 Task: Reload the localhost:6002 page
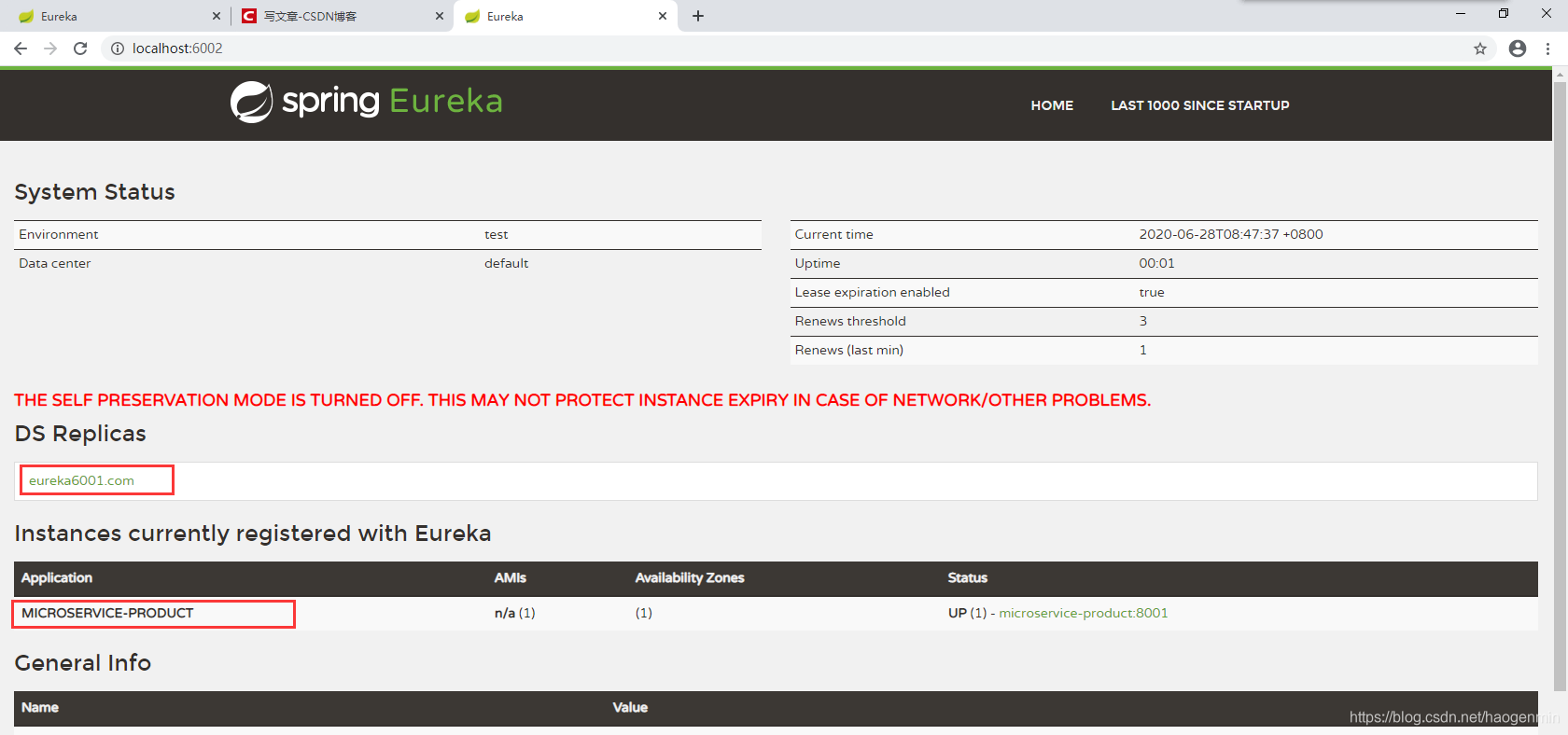click(x=80, y=49)
